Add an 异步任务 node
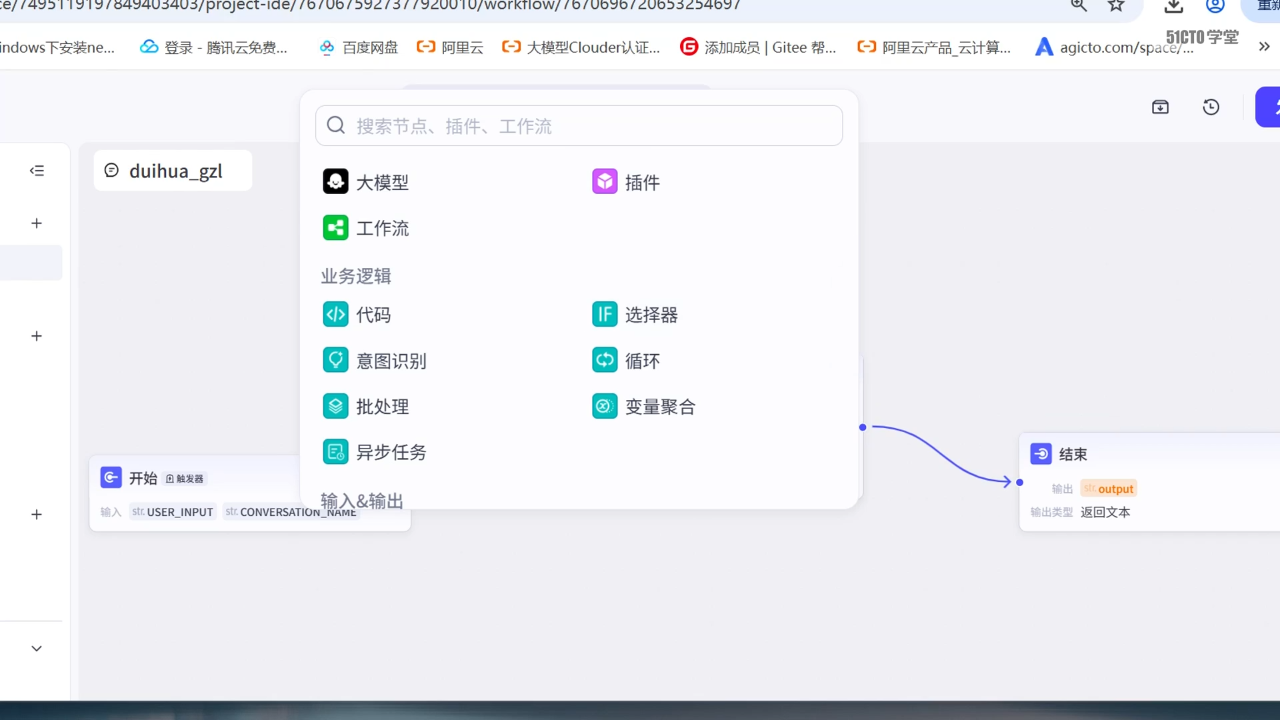 click(375, 452)
